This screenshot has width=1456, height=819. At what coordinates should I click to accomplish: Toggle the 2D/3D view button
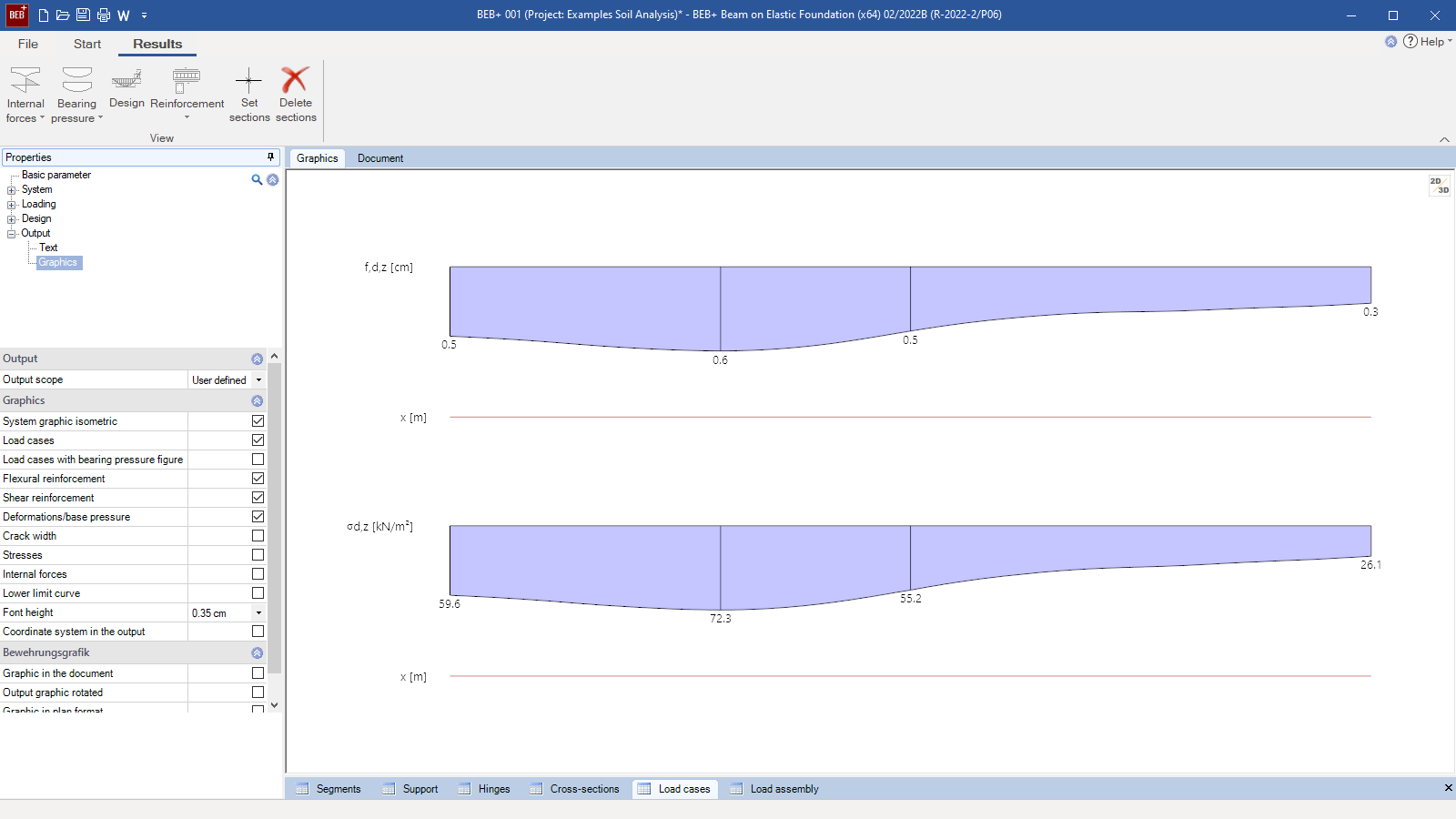[x=1439, y=186]
